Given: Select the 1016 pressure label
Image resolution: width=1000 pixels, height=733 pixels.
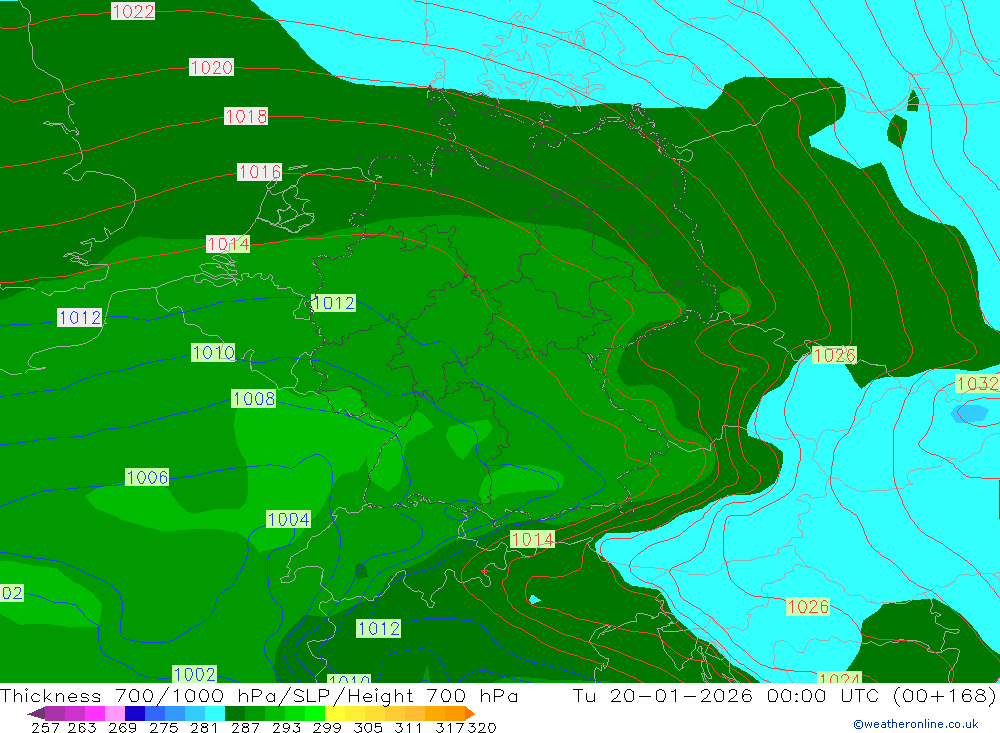Looking at the screenshot, I should (260, 172).
